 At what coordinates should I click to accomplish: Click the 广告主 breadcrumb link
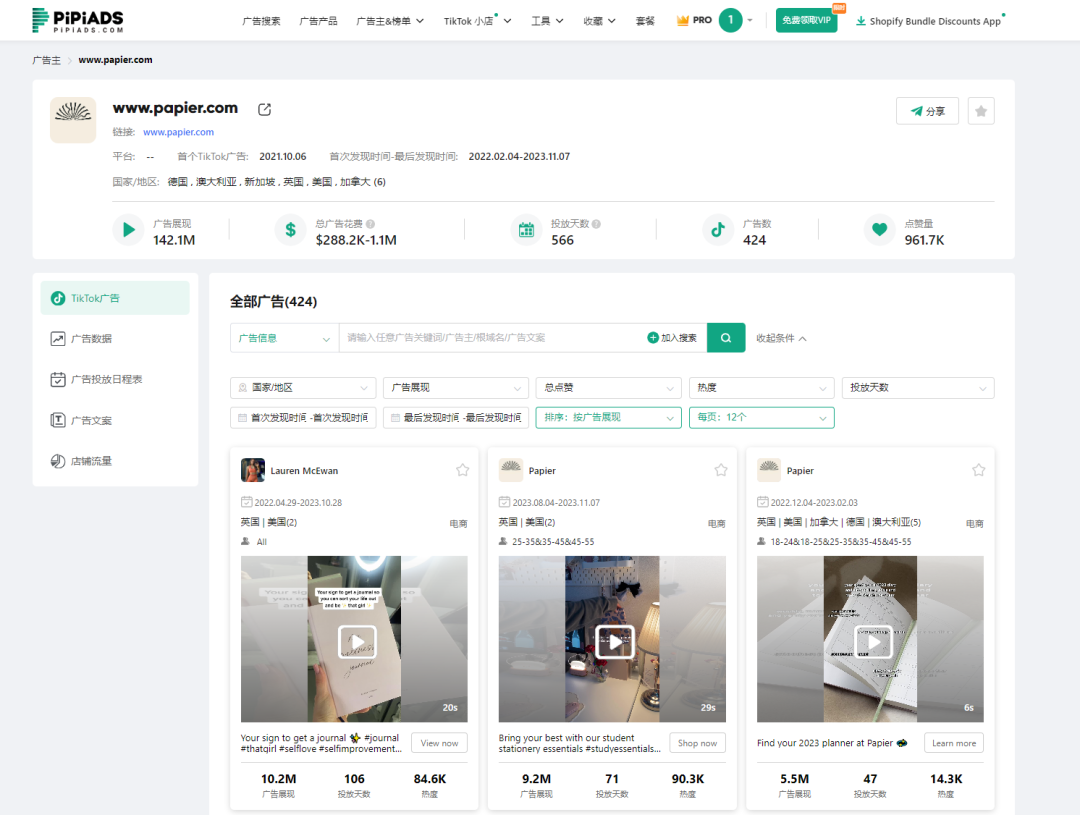tap(46, 60)
